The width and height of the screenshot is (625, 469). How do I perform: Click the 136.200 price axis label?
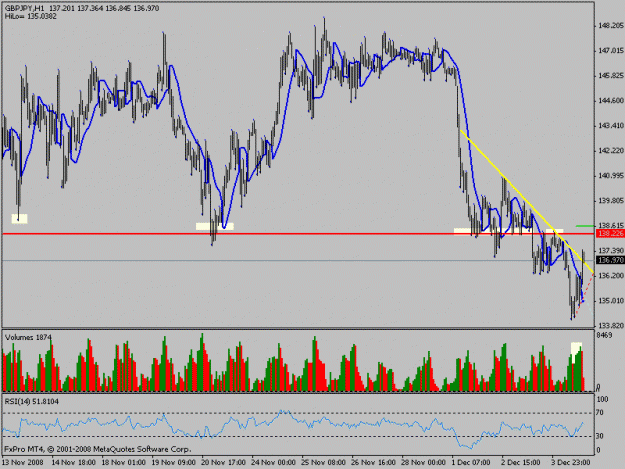pos(610,276)
